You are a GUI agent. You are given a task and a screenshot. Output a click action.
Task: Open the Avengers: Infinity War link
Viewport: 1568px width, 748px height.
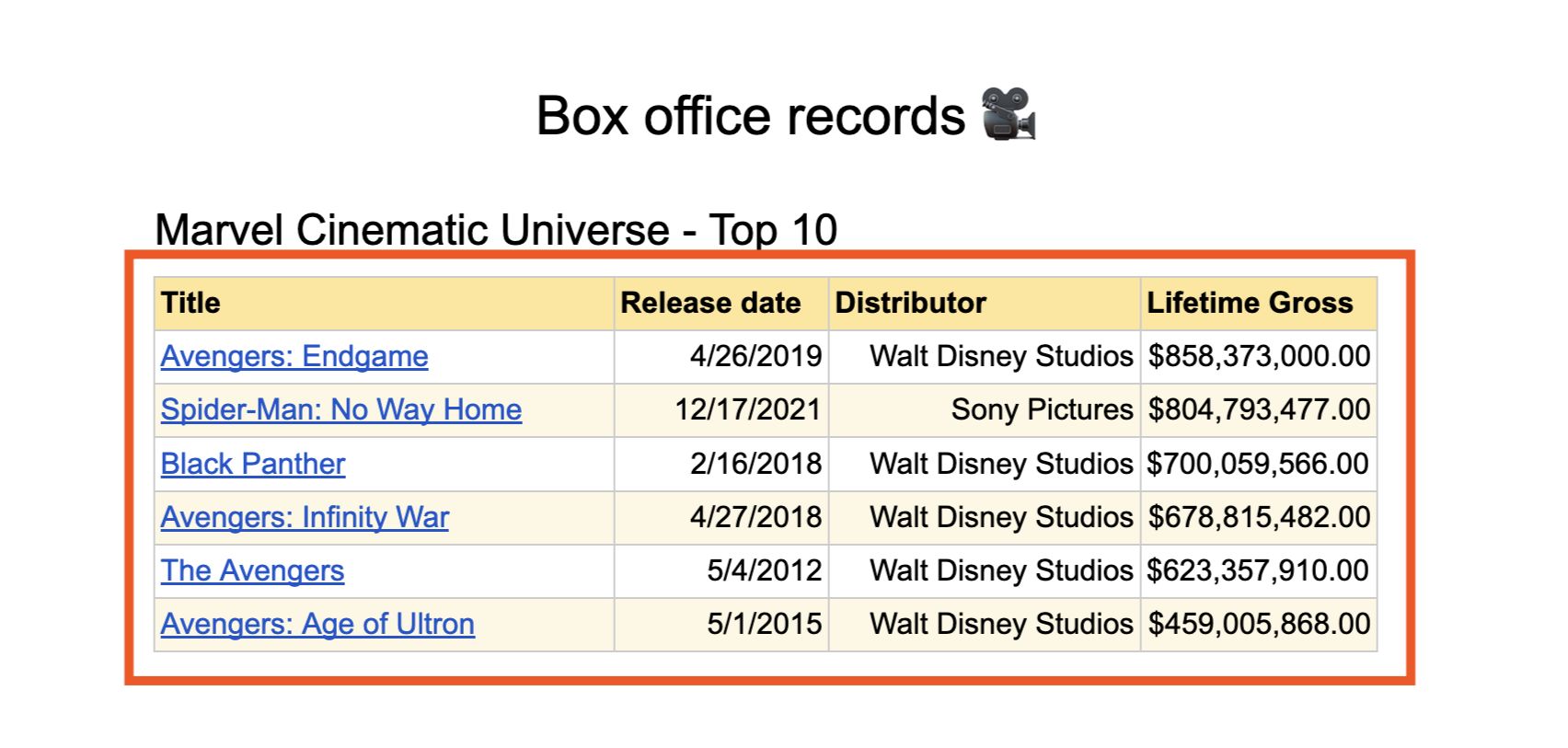pyautogui.click(x=305, y=517)
